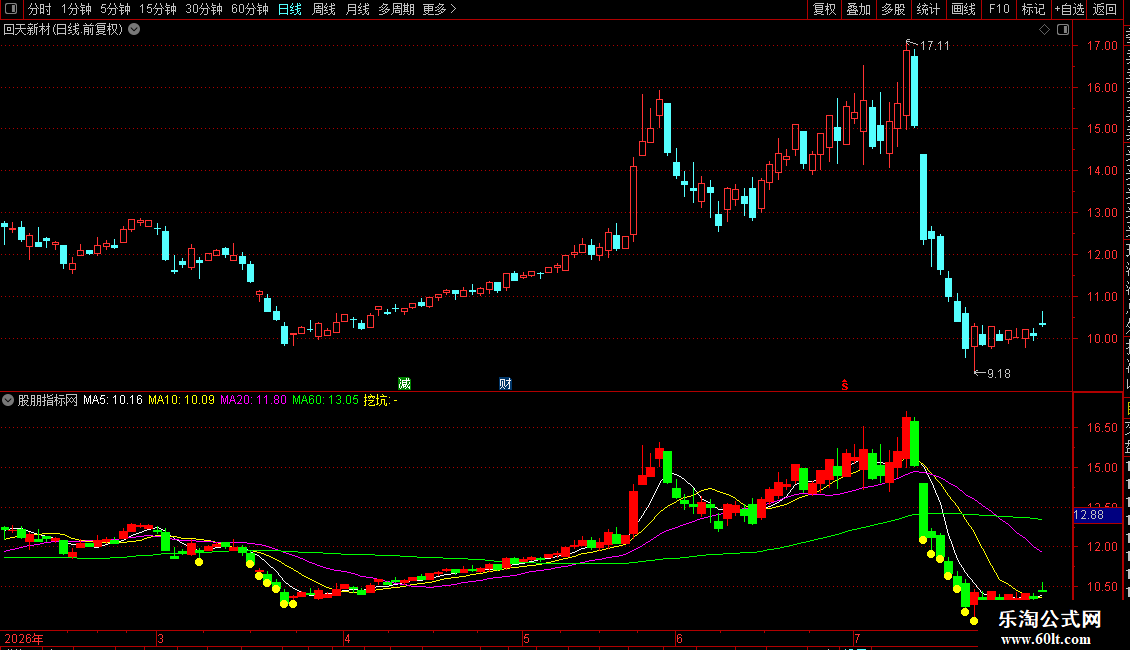Open the stock title dropdown arrow
1130x650 pixels.
coord(134,30)
